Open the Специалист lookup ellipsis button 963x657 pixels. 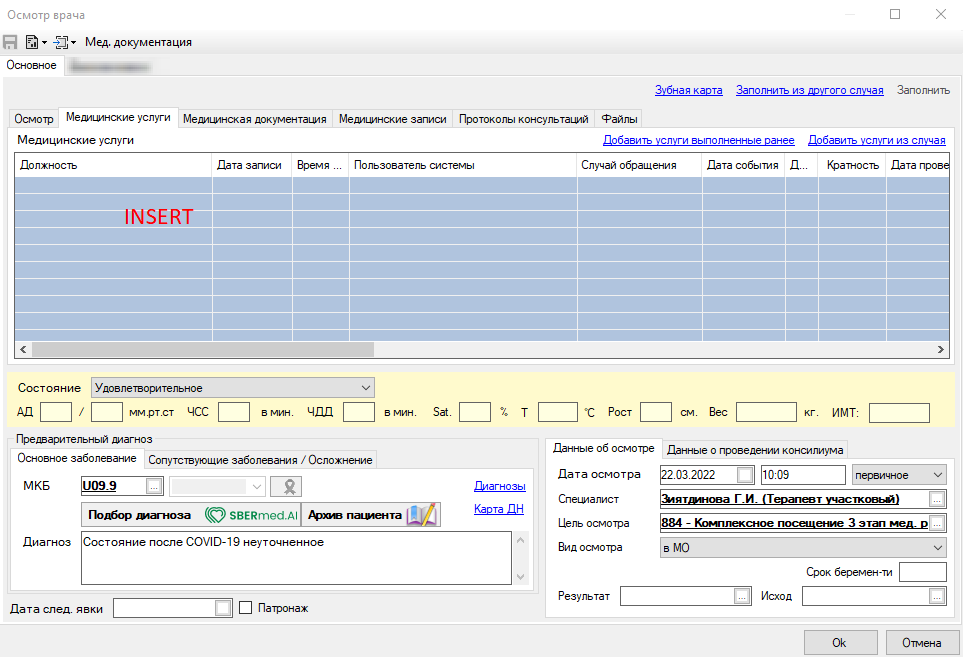(937, 499)
